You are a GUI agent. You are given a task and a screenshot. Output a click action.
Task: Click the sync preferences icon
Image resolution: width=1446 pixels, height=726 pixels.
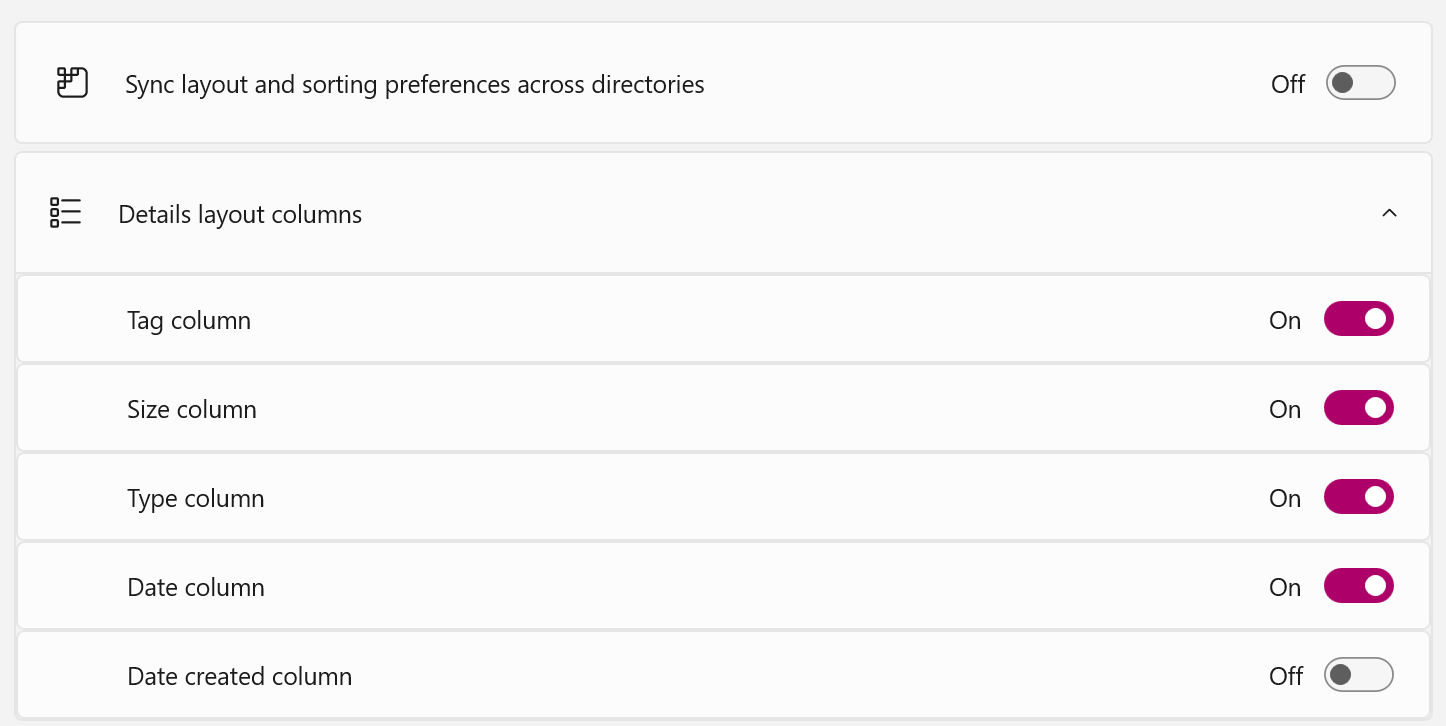[x=71, y=84]
